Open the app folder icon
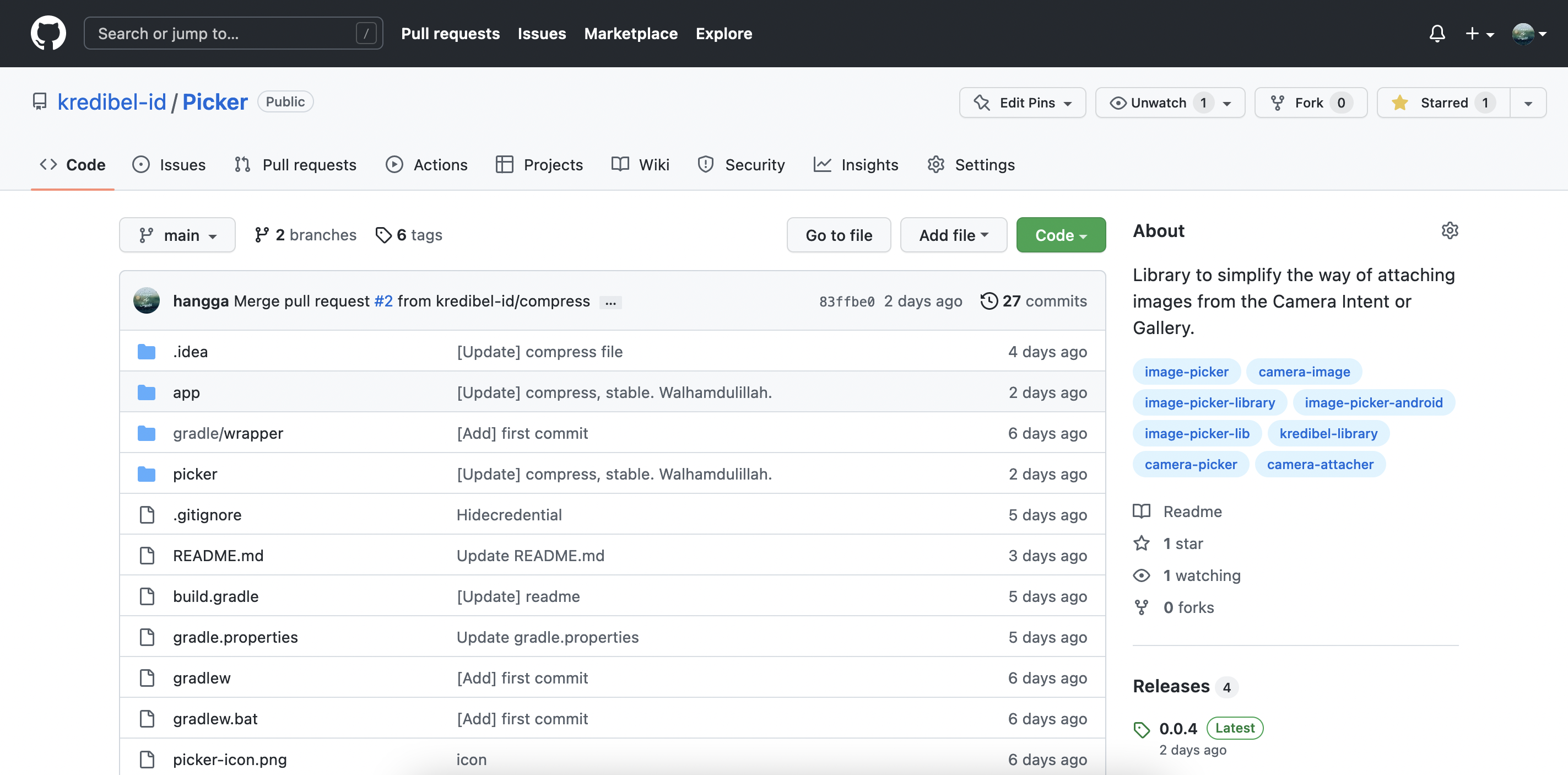Screen dimensions: 1568x775 coord(146,392)
